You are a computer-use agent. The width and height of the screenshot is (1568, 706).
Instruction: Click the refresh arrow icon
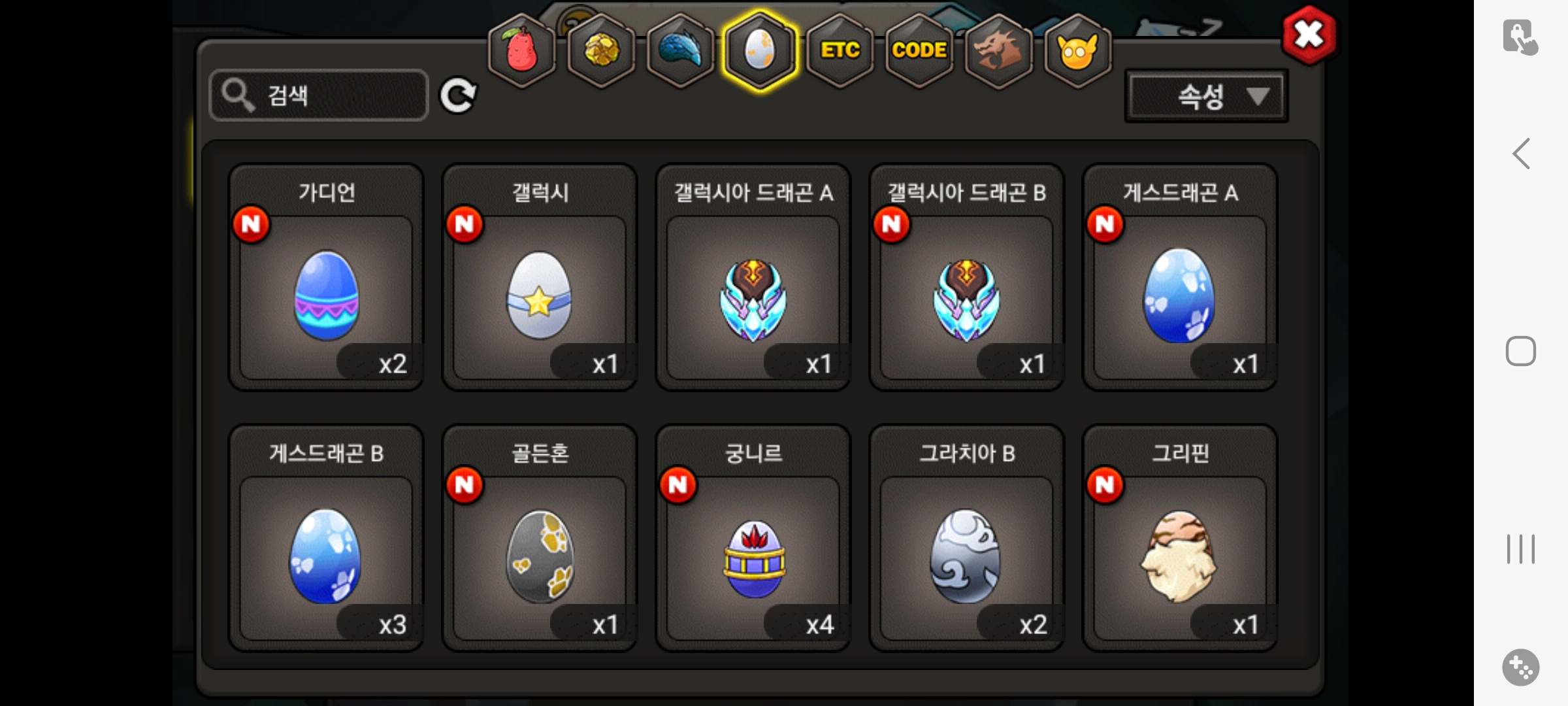tap(458, 96)
